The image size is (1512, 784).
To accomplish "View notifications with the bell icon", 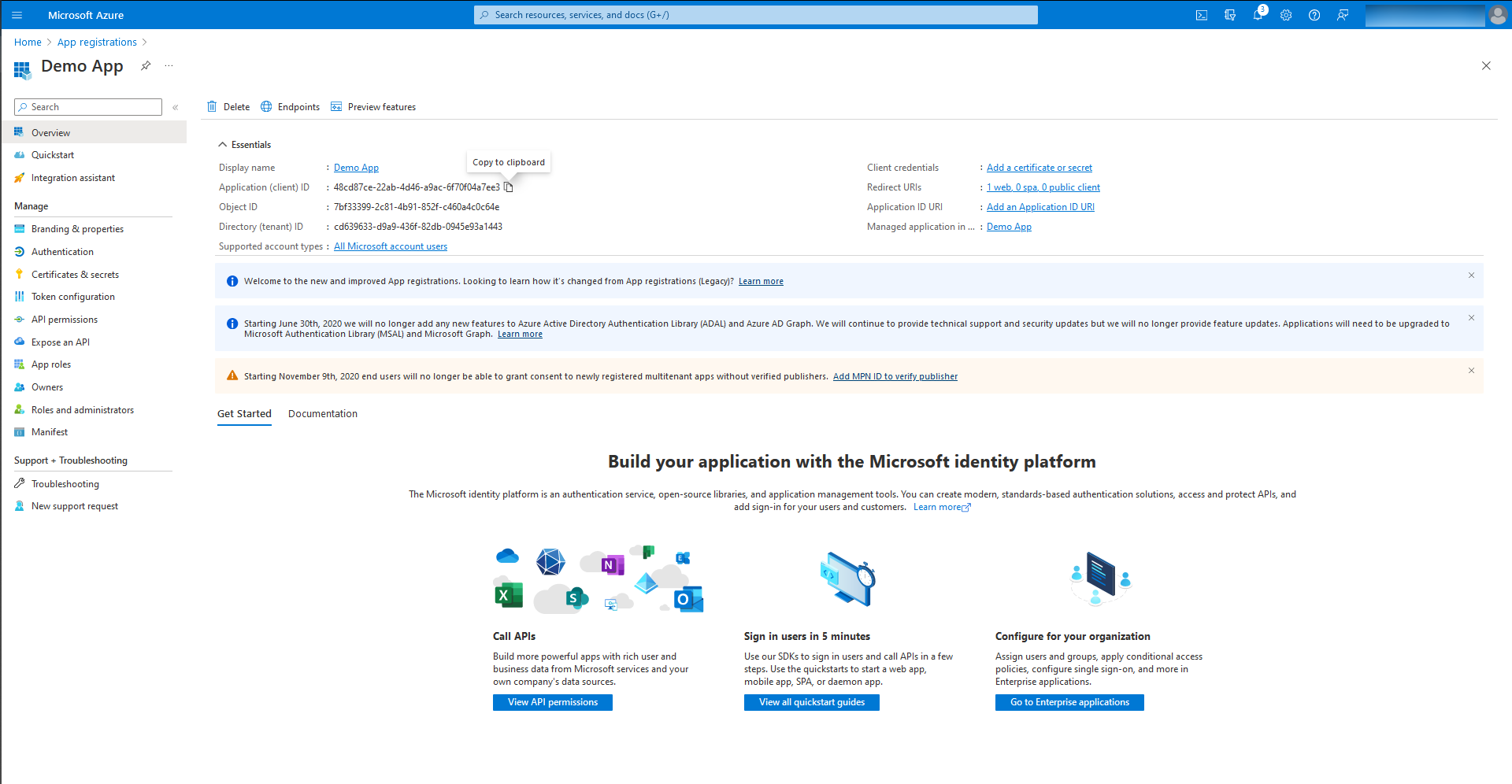I will [1258, 15].
